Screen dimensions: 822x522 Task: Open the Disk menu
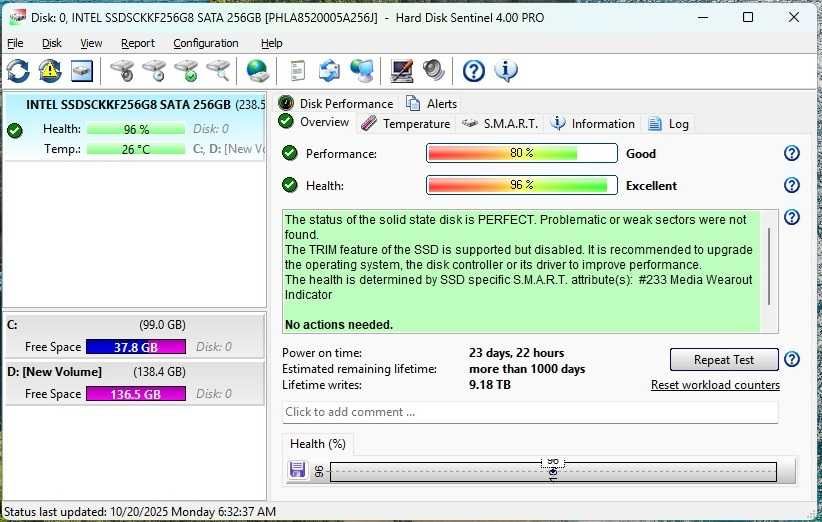pos(52,43)
